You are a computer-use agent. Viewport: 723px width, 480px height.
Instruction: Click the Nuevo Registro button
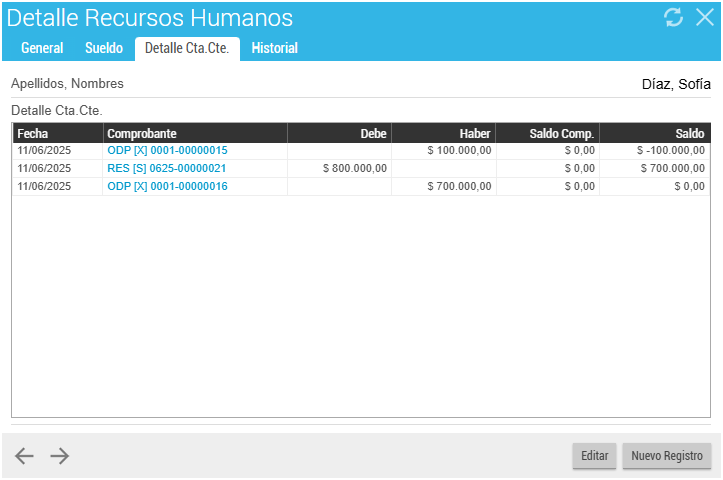[666, 456]
